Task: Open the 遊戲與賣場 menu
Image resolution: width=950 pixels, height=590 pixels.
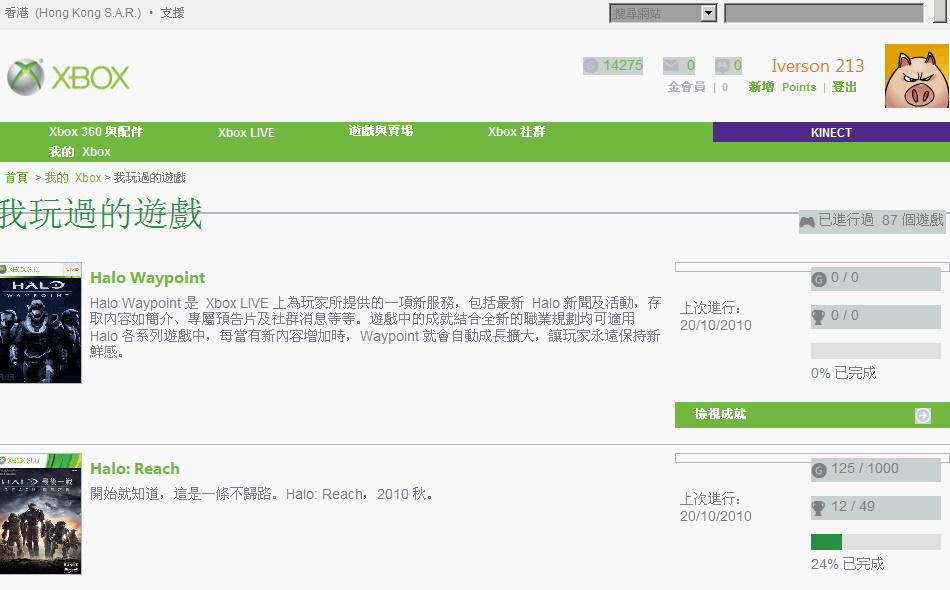Action: coord(381,131)
